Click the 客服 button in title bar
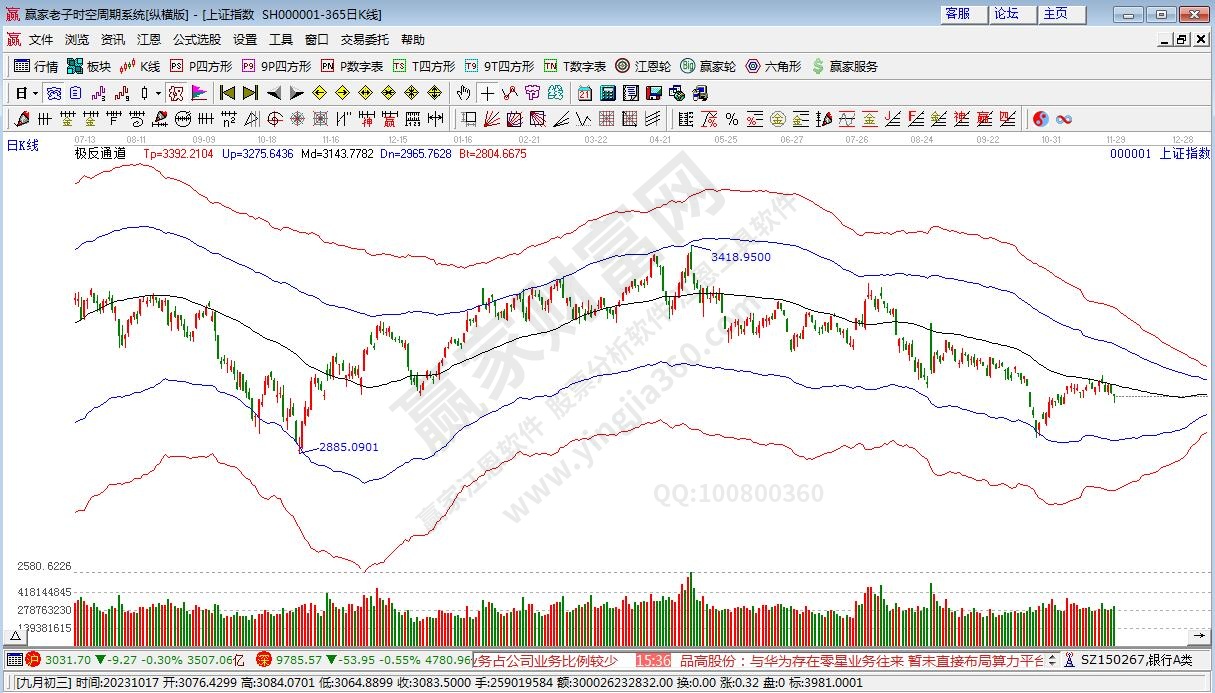 click(x=957, y=14)
